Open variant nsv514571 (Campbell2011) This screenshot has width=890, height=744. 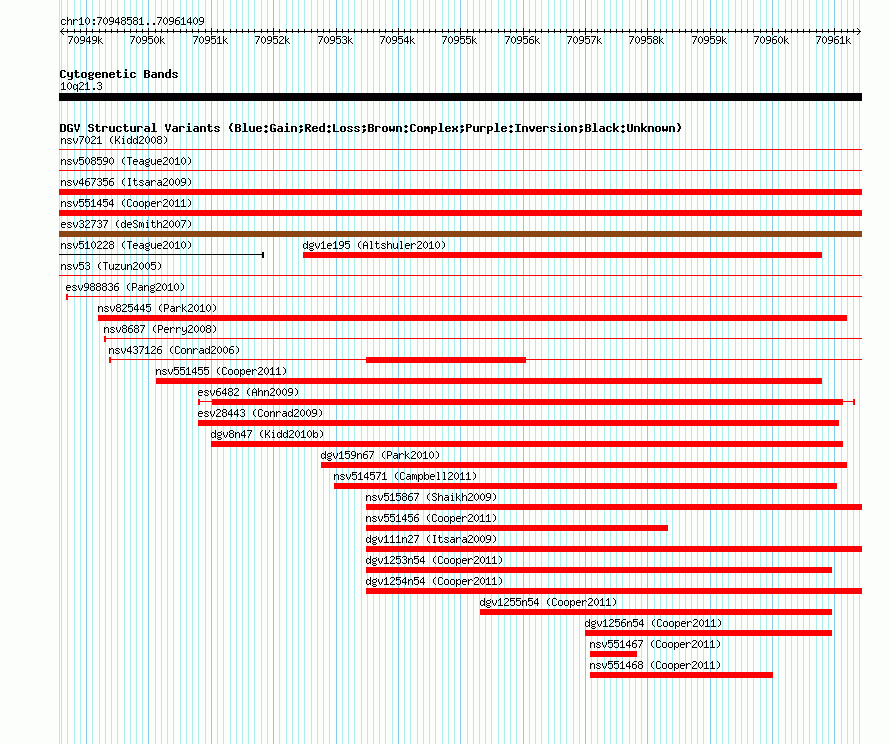pyautogui.click(x=405, y=476)
